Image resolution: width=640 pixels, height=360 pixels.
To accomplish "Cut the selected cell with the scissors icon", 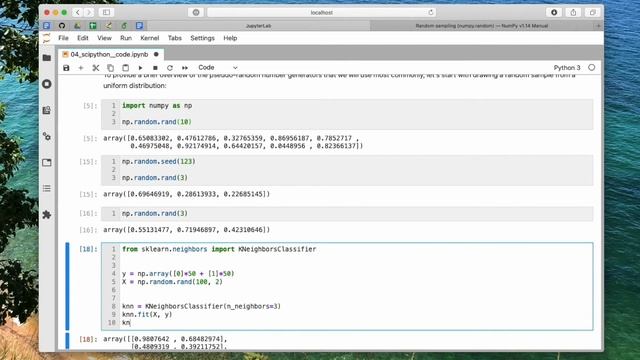I will tap(96, 68).
